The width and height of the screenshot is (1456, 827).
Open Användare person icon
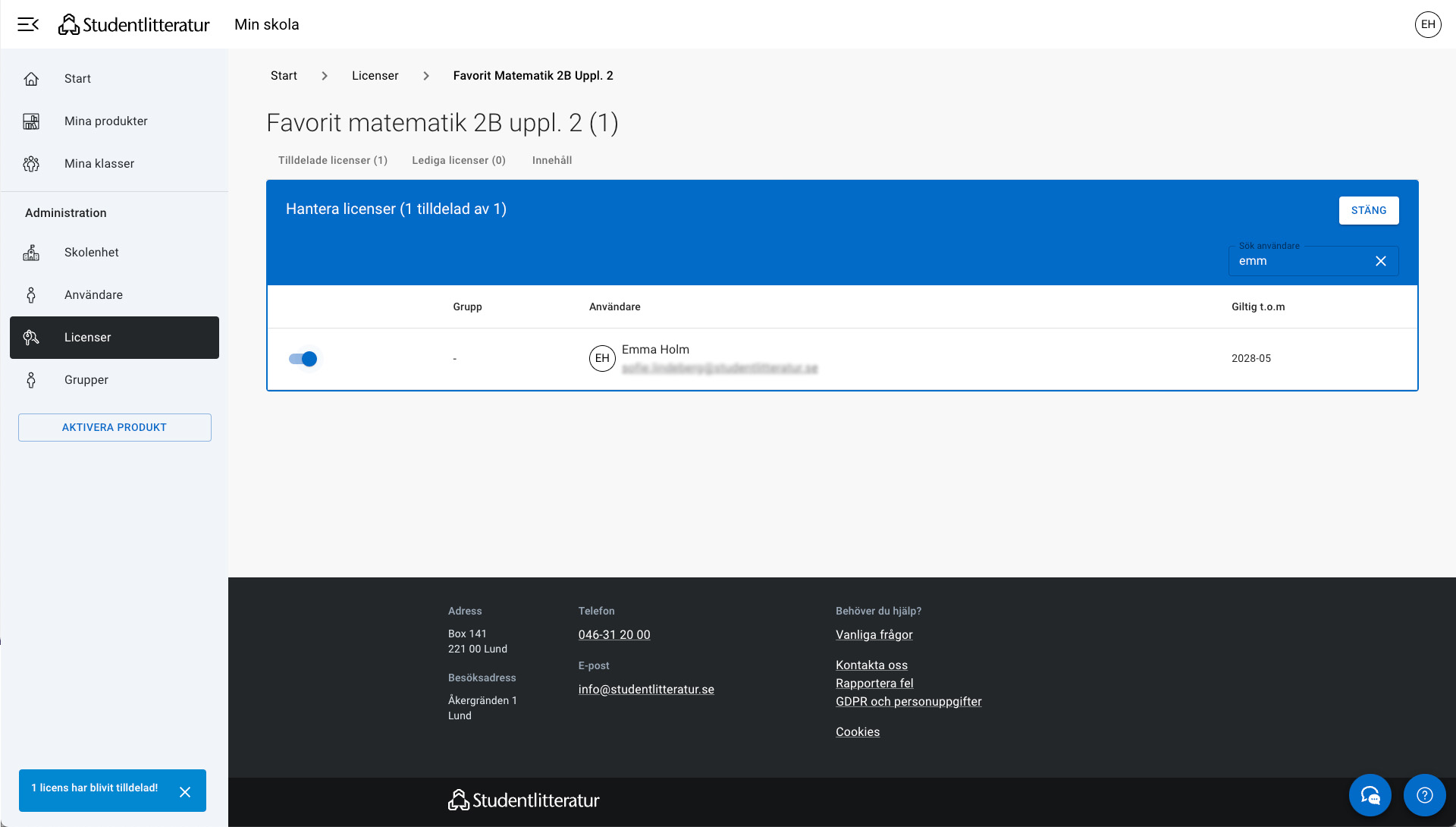(x=31, y=295)
